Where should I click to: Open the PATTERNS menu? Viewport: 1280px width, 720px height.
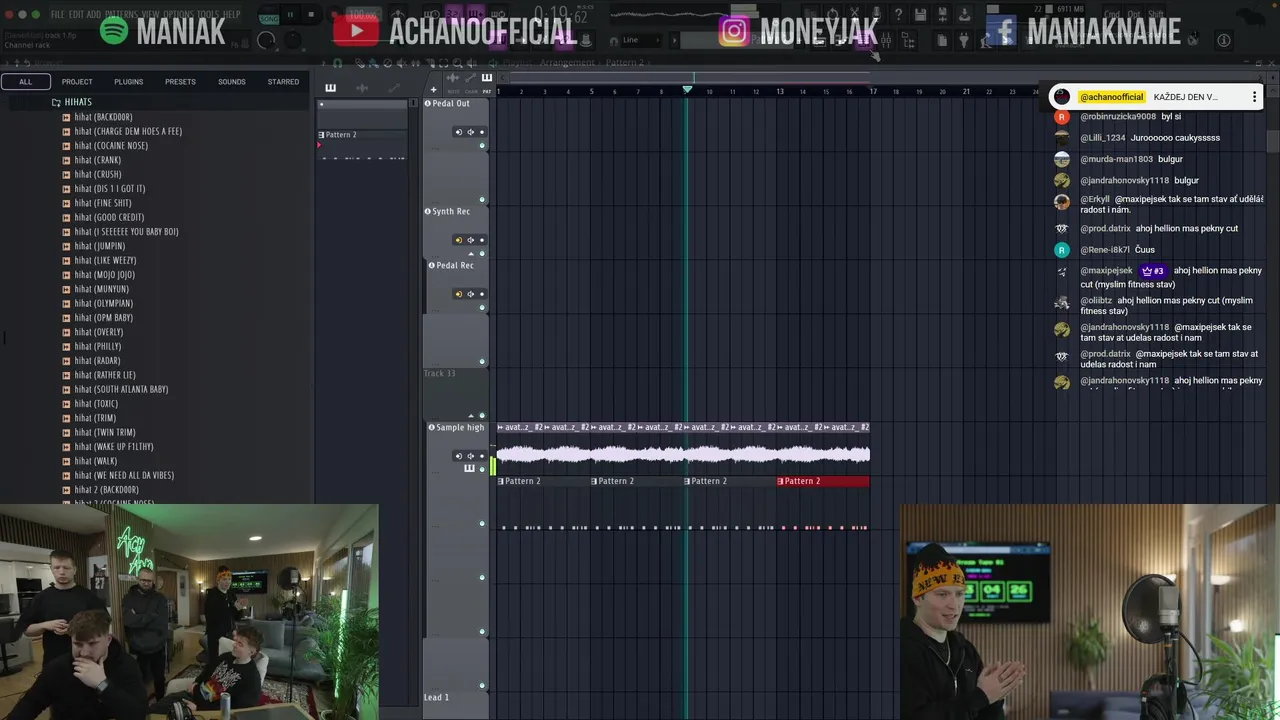point(121,14)
